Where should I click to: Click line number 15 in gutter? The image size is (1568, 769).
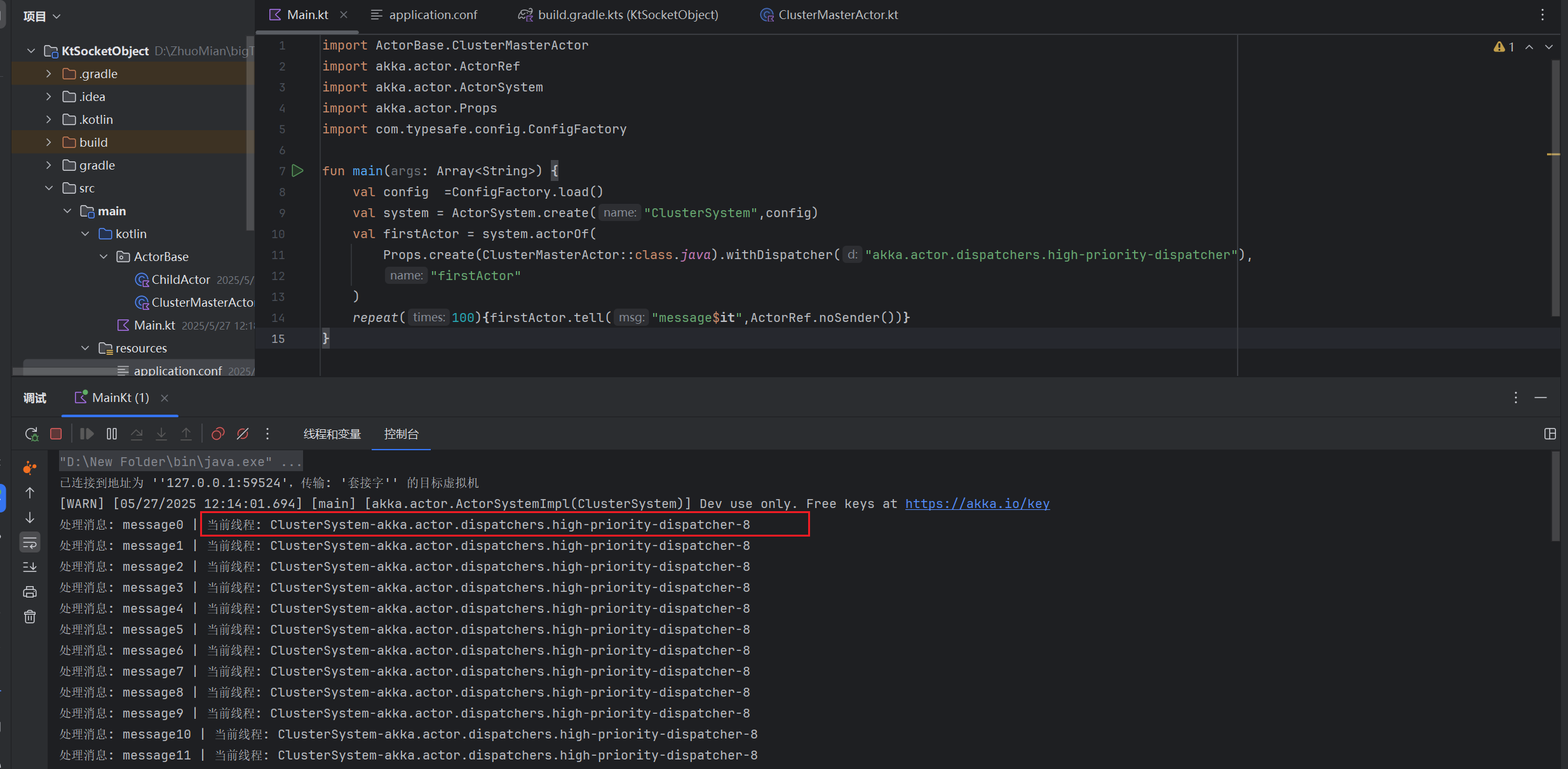point(278,338)
